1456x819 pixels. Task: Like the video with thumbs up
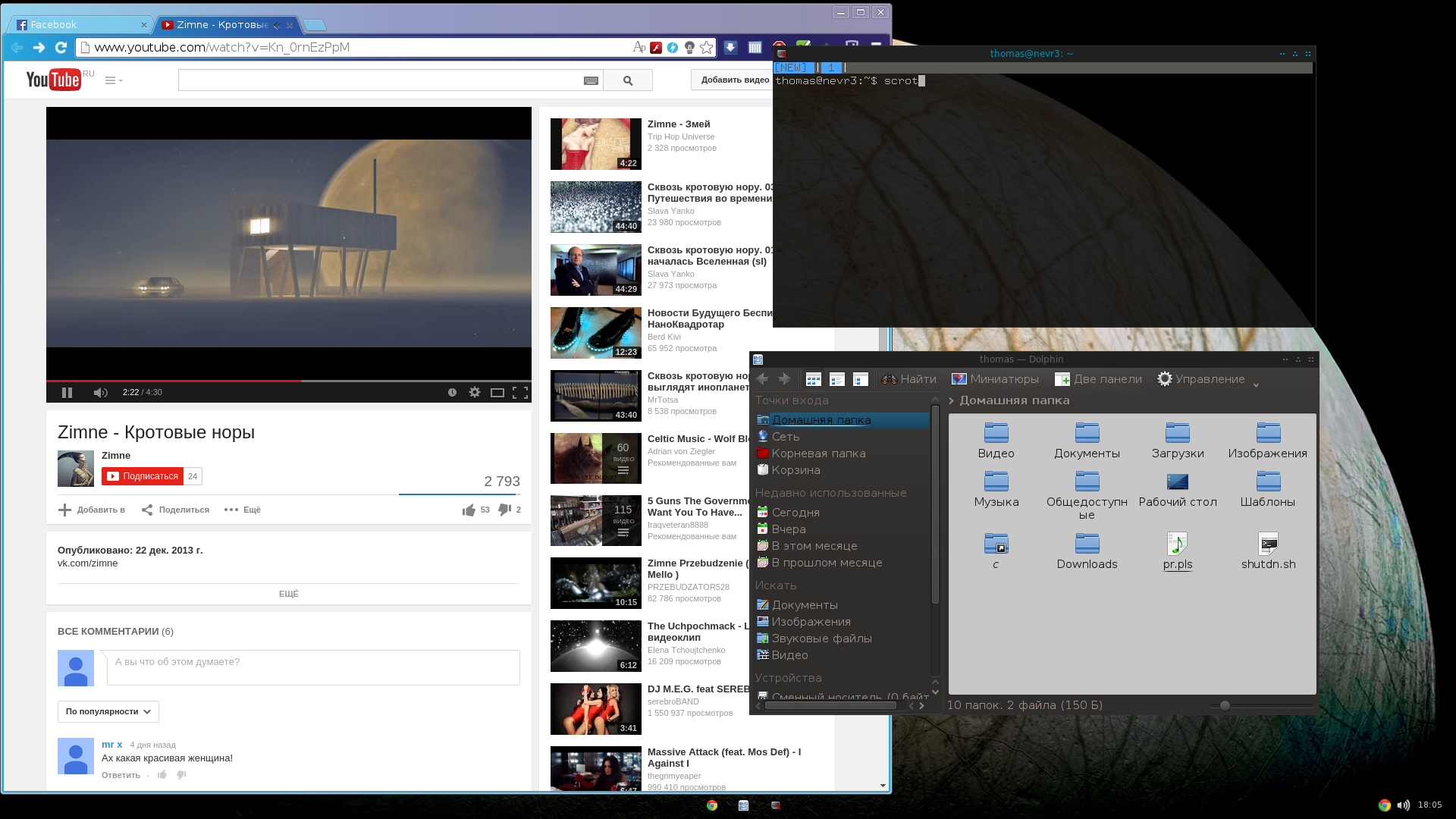[469, 510]
